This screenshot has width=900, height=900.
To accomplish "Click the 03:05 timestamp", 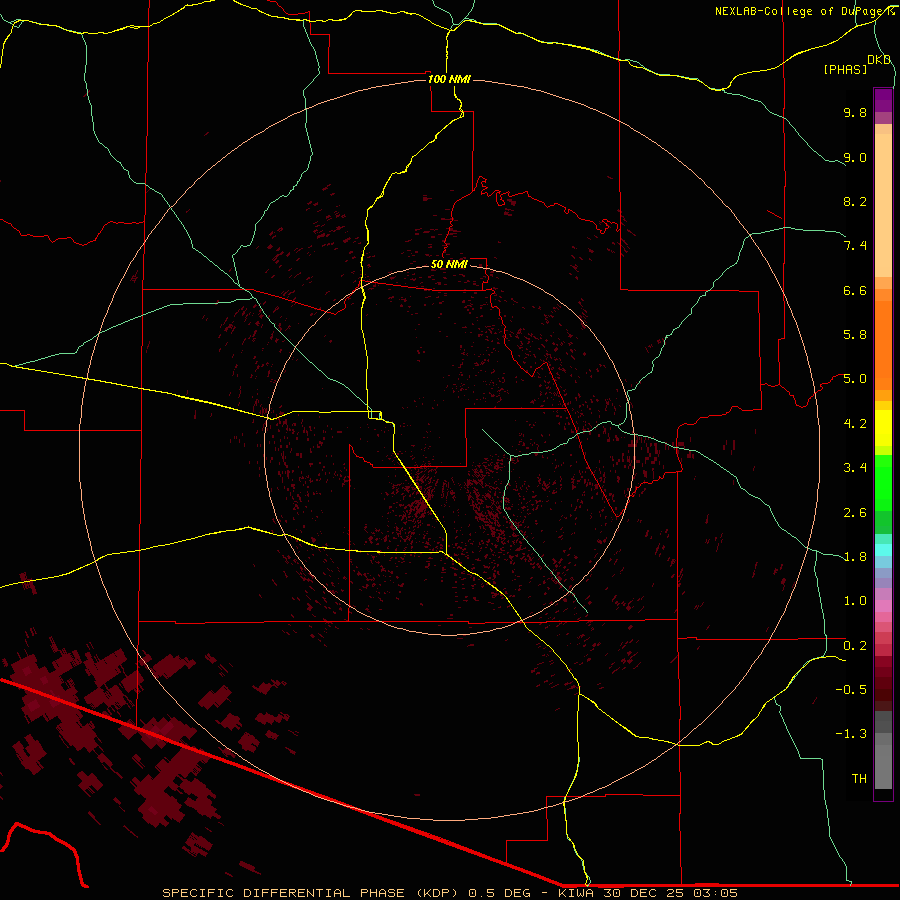I will 715,893.
